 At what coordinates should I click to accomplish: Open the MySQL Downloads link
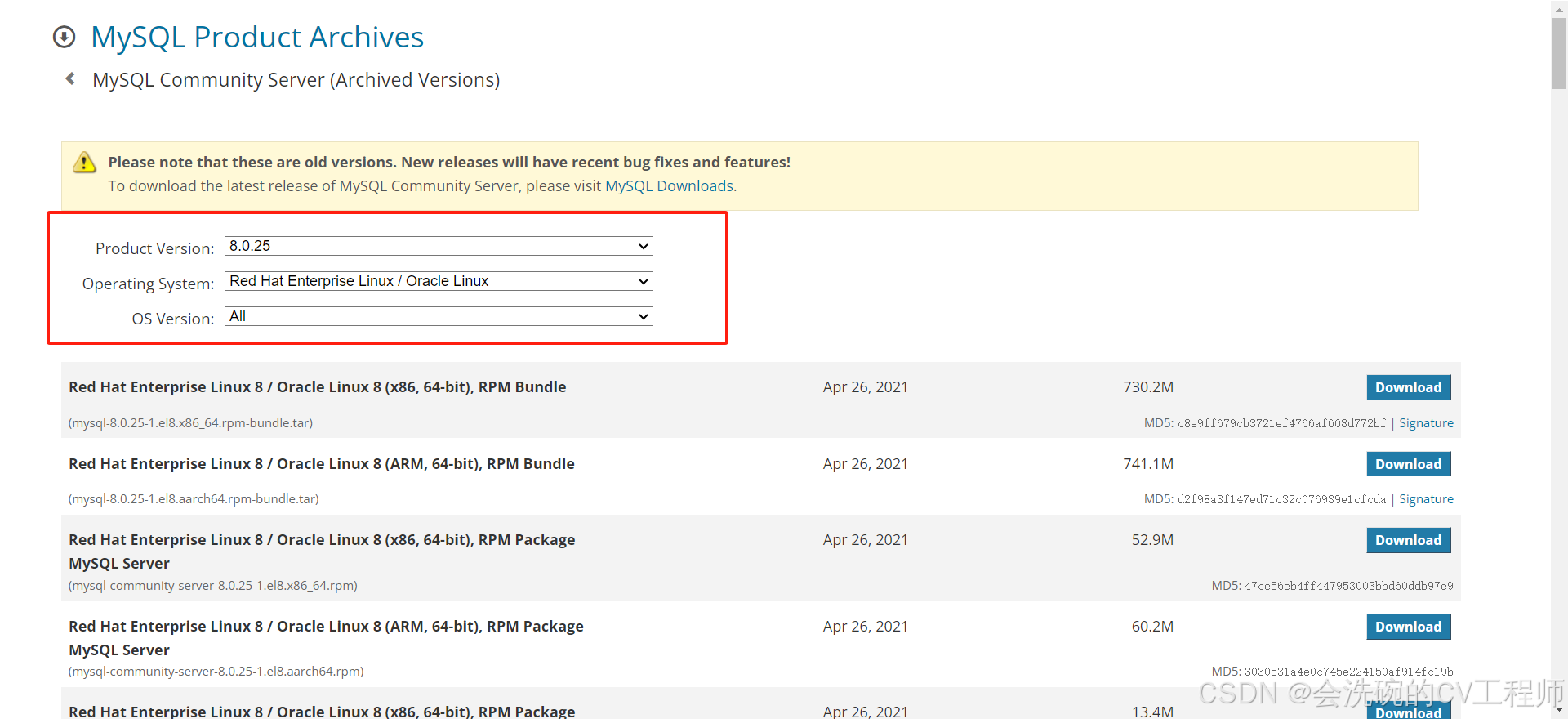(669, 186)
